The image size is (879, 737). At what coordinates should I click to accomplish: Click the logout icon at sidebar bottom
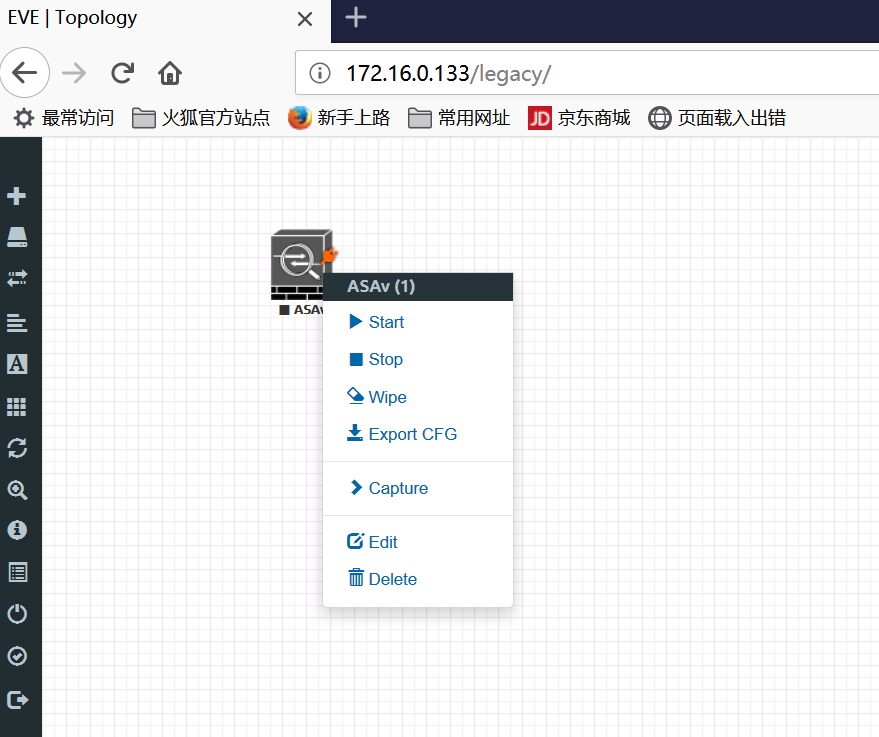(x=17, y=700)
